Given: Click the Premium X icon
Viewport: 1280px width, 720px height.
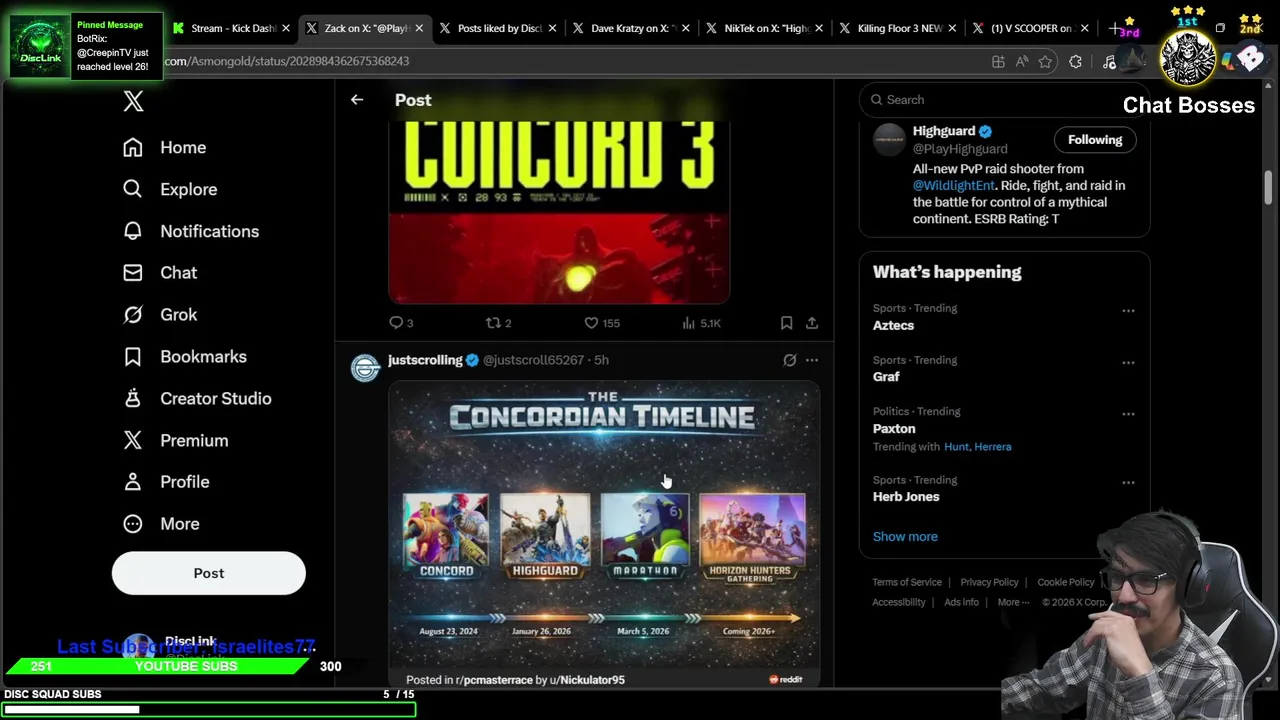Looking at the screenshot, I should click(x=133, y=440).
